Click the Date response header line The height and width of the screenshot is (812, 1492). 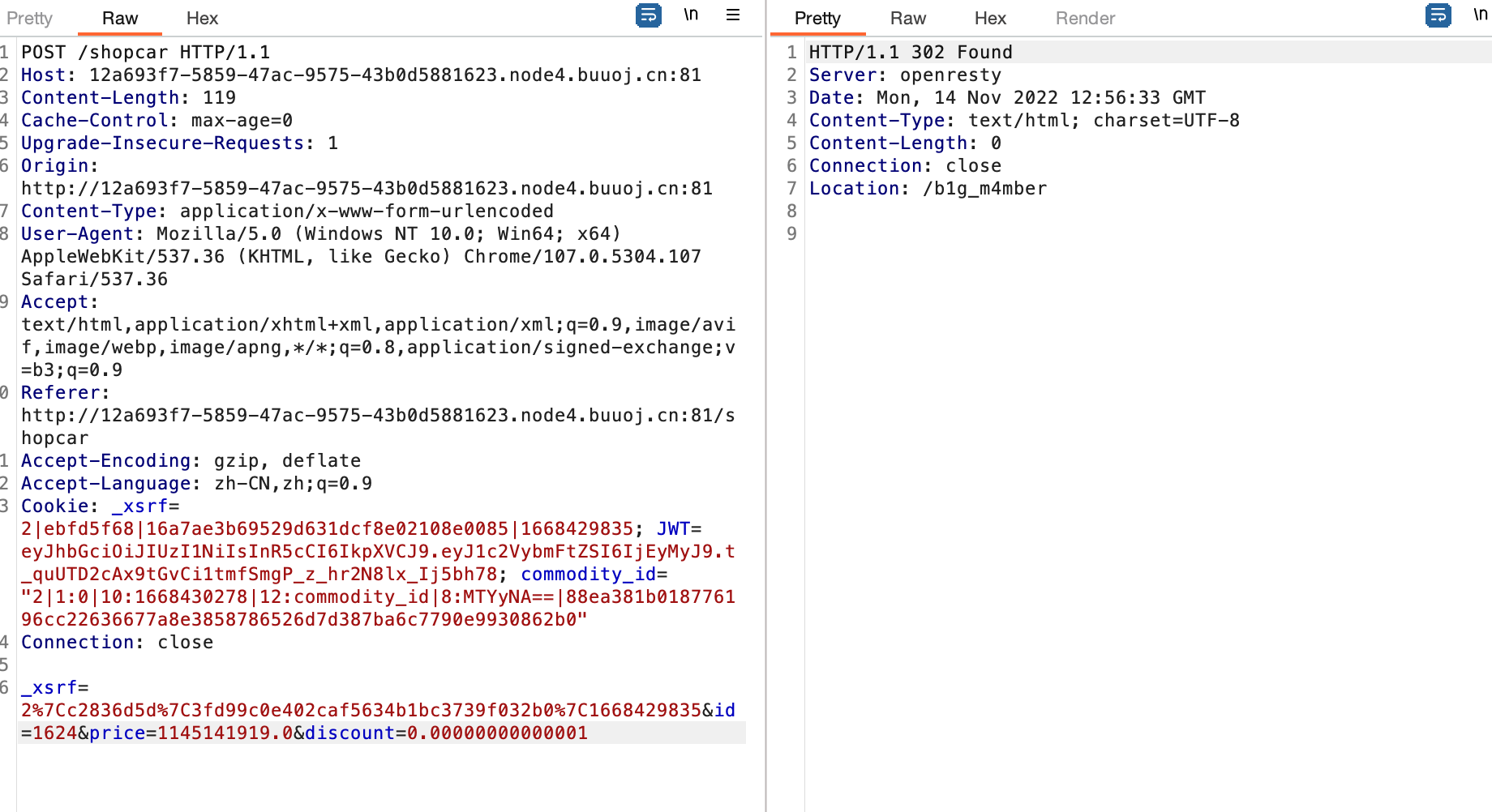[1007, 98]
